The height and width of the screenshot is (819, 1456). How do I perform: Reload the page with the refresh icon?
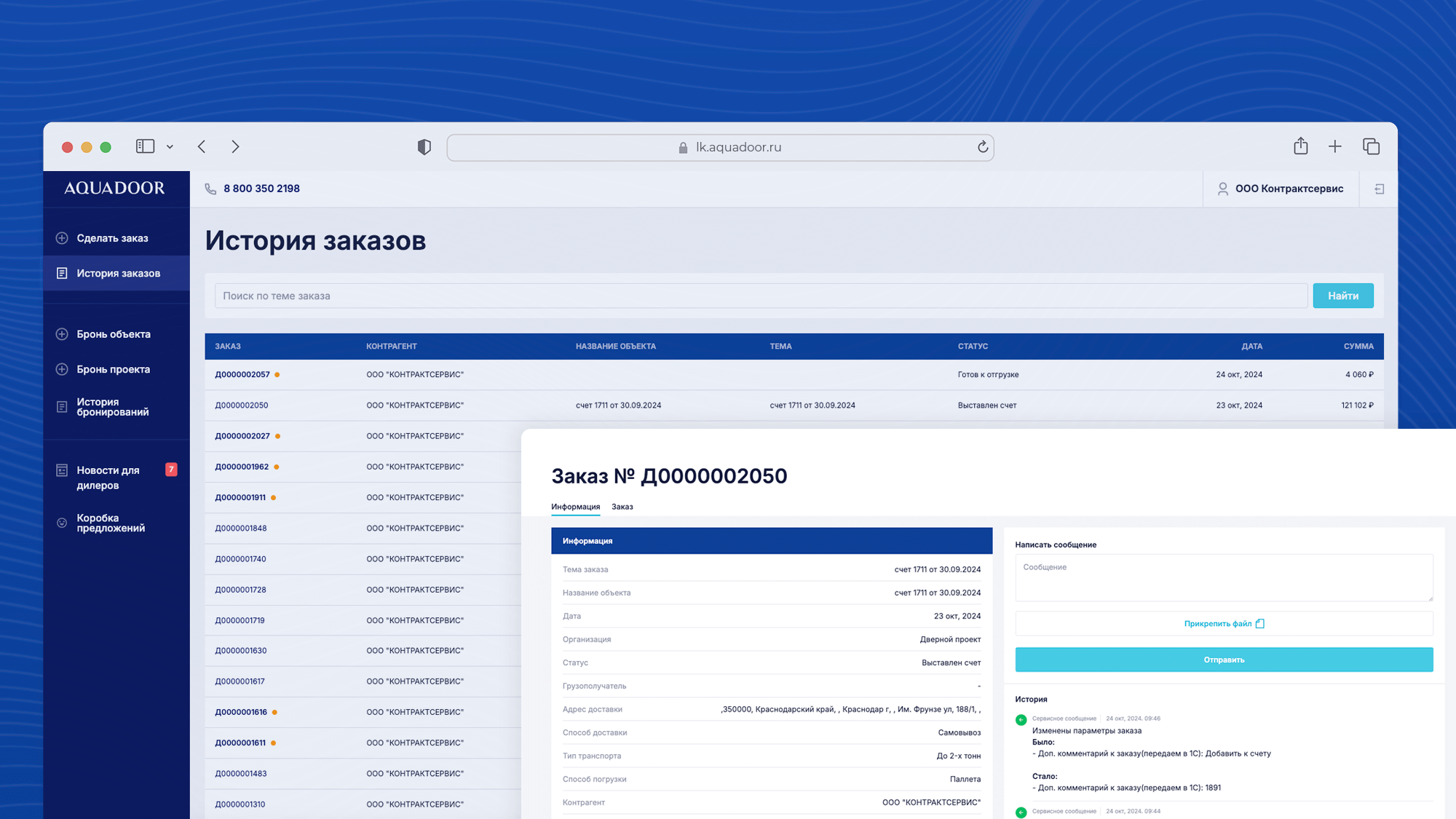pos(982,147)
